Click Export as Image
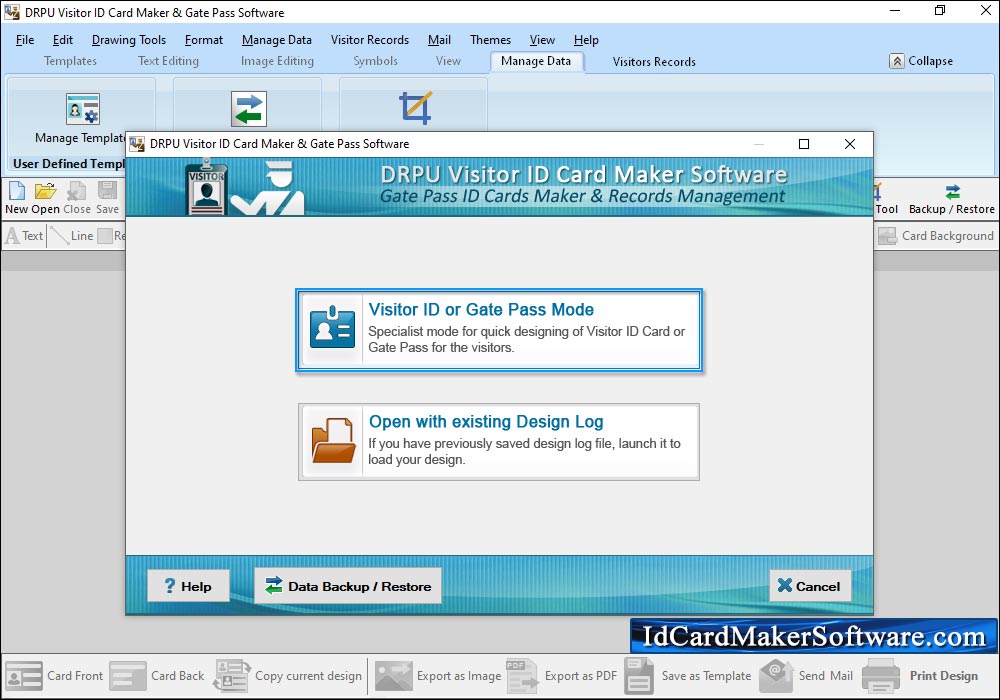The image size is (1000, 700). tap(438, 676)
